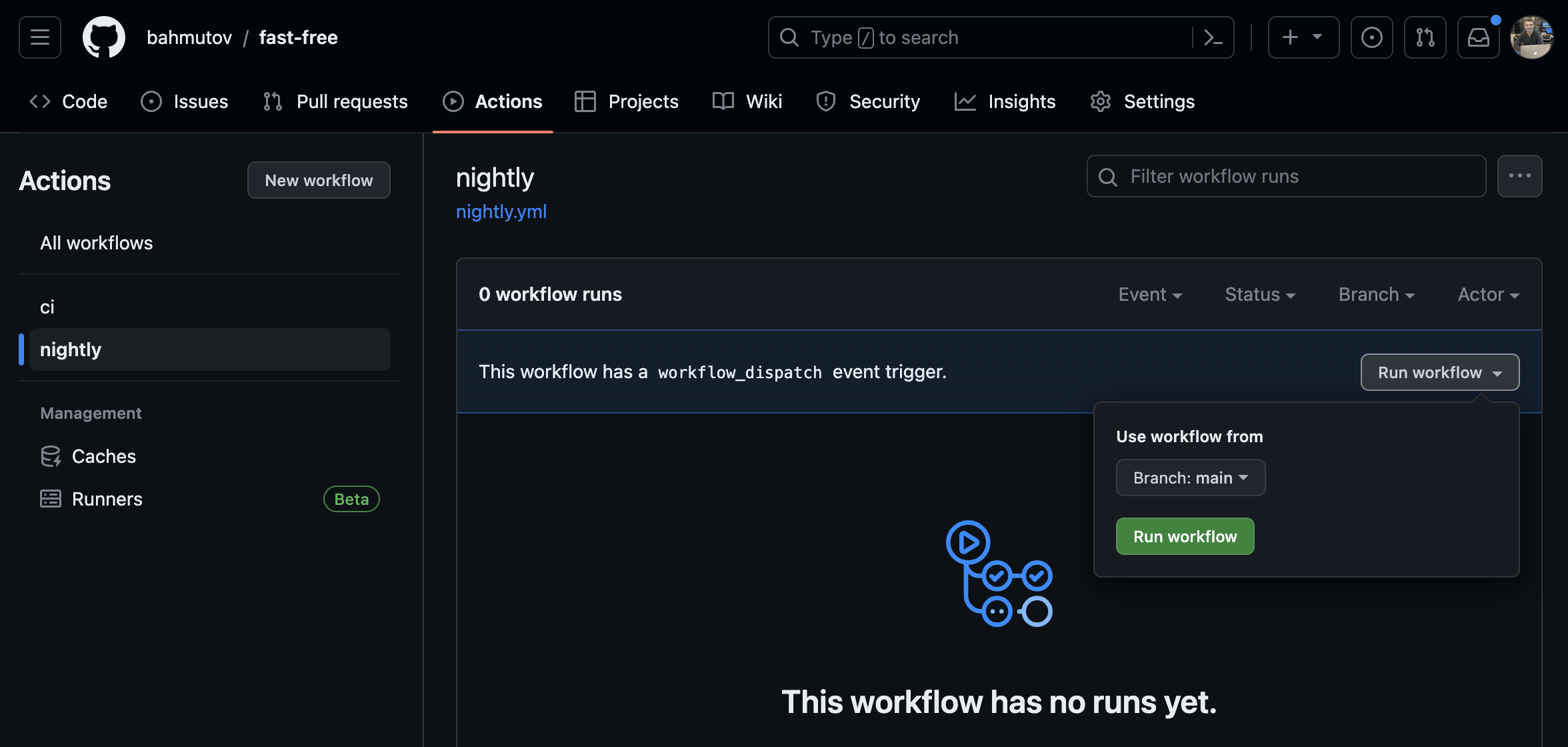Expand the create new plus dropdown

(x=1303, y=37)
